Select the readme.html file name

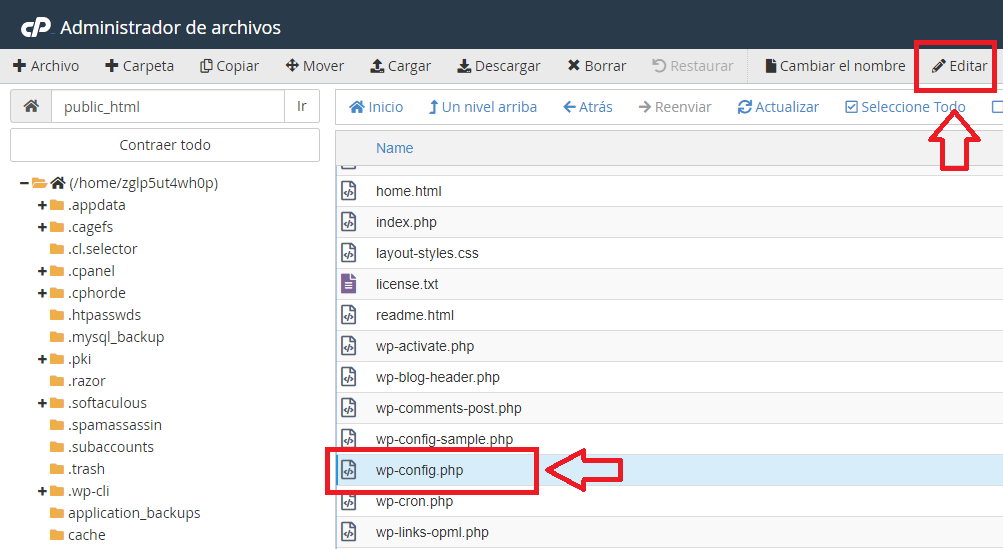[x=415, y=315]
